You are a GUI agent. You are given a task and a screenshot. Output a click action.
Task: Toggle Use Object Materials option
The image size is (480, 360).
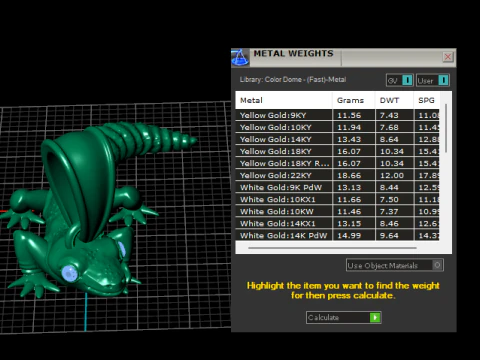(x=395, y=265)
